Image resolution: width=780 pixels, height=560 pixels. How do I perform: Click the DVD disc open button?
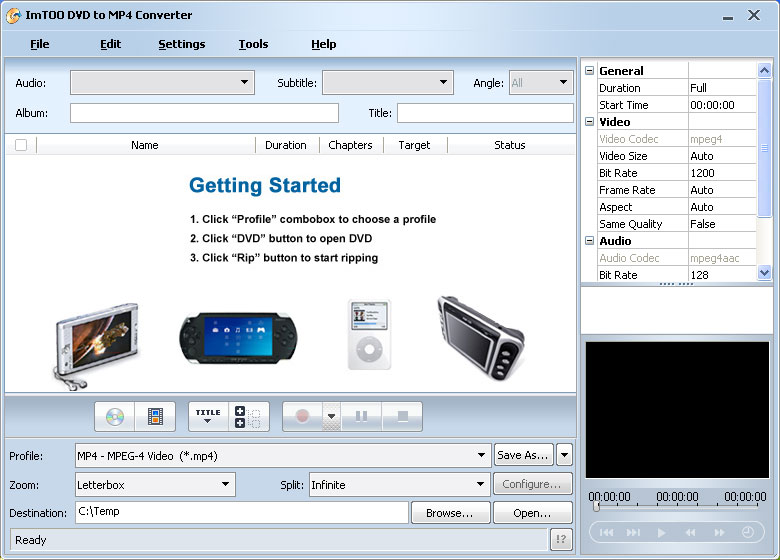(x=115, y=416)
